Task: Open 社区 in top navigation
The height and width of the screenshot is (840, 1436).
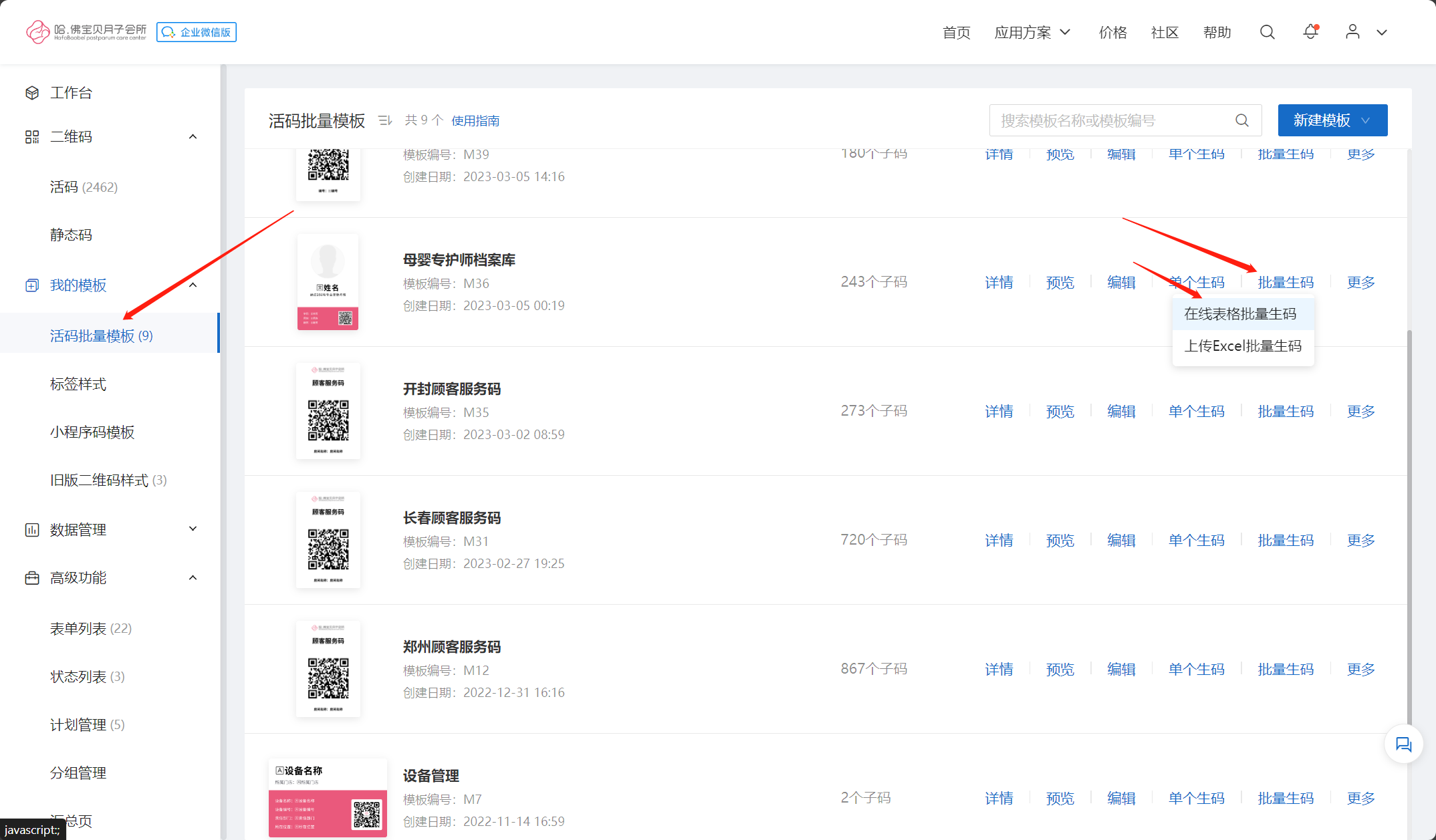Action: pos(1165,33)
